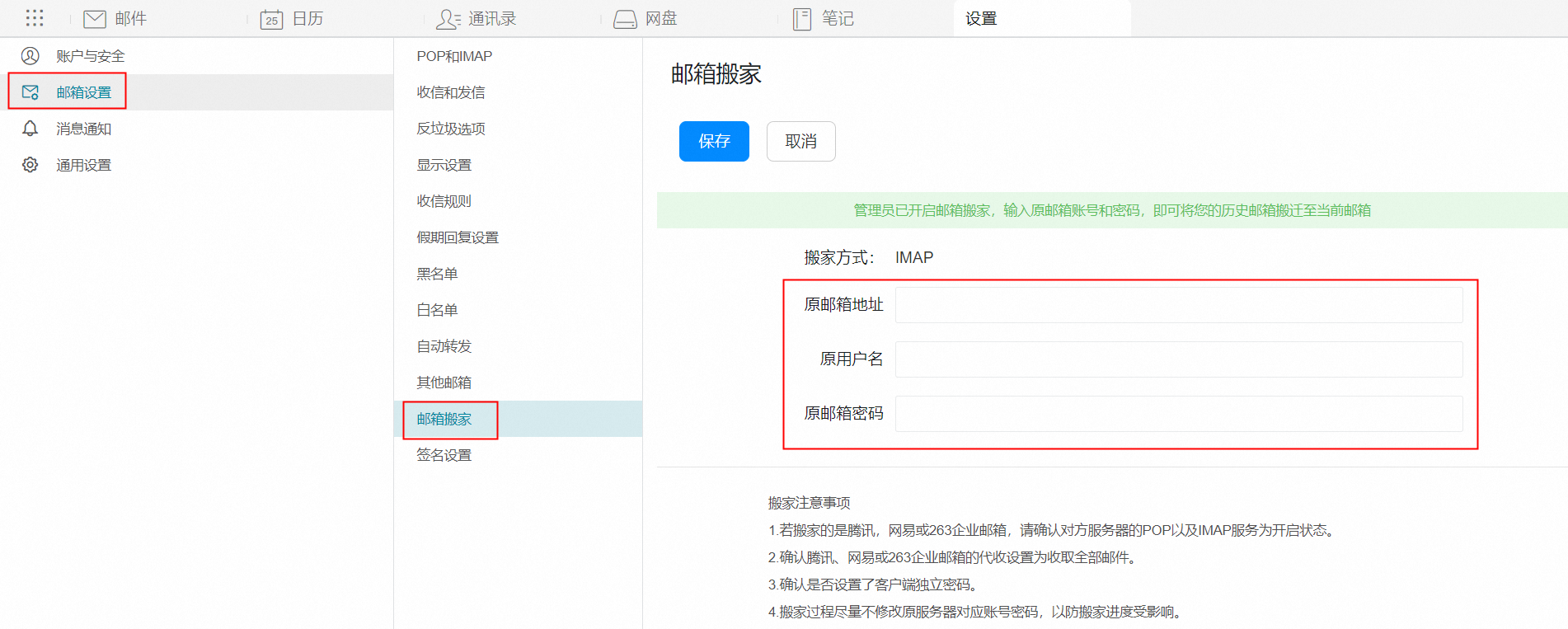Click the gear icon for general settings
The width and height of the screenshot is (1568, 629).
[x=31, y=165]
